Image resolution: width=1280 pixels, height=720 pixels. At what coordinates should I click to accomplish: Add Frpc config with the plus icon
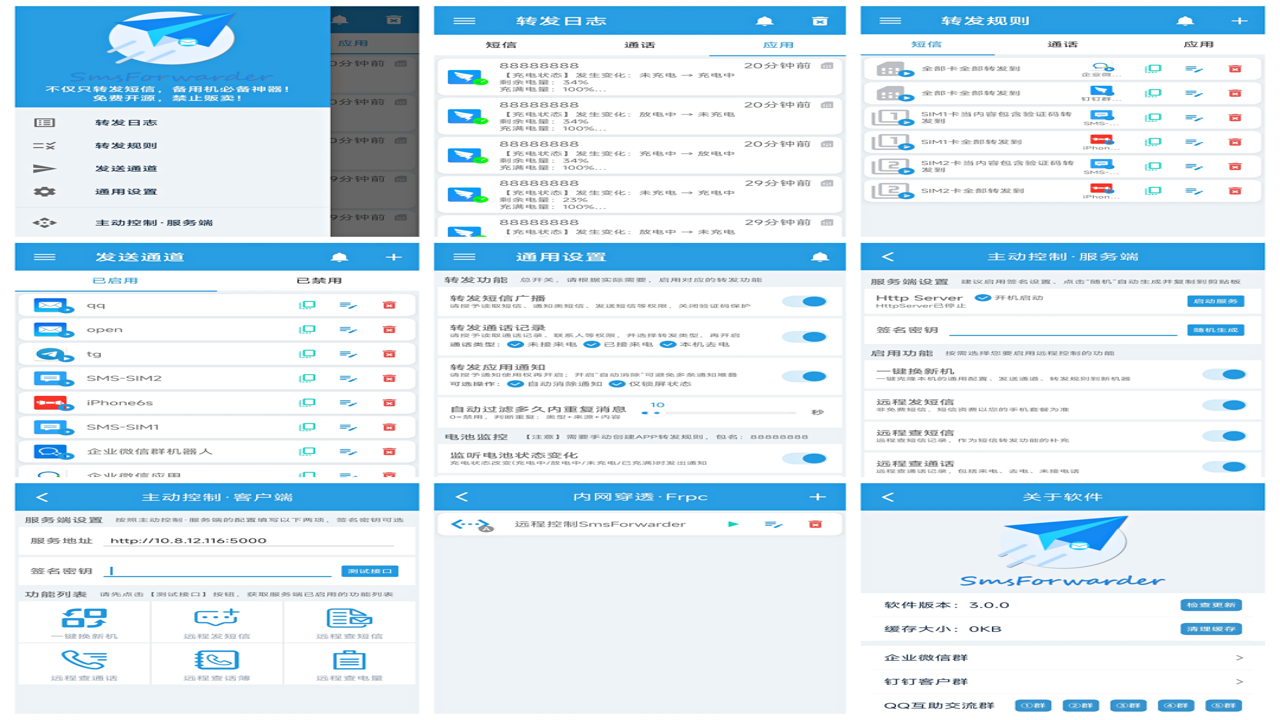818,497
